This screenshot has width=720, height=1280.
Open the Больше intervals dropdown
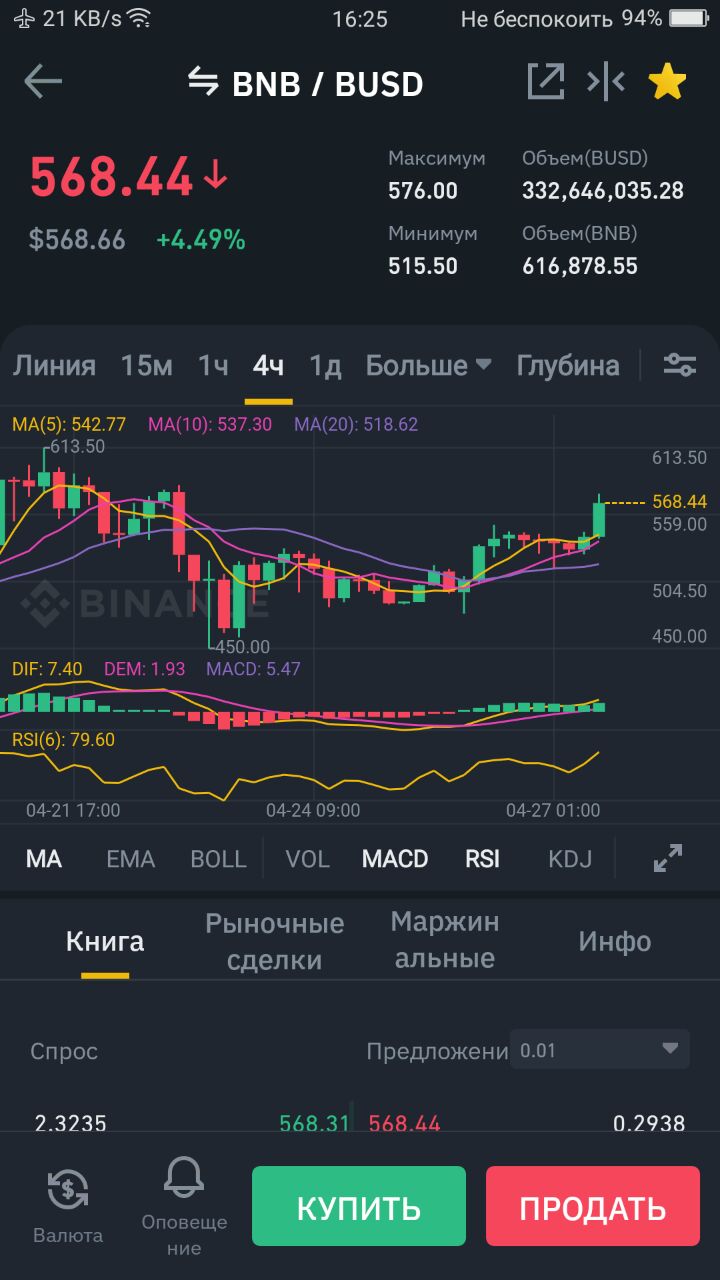tap(429, 365)
